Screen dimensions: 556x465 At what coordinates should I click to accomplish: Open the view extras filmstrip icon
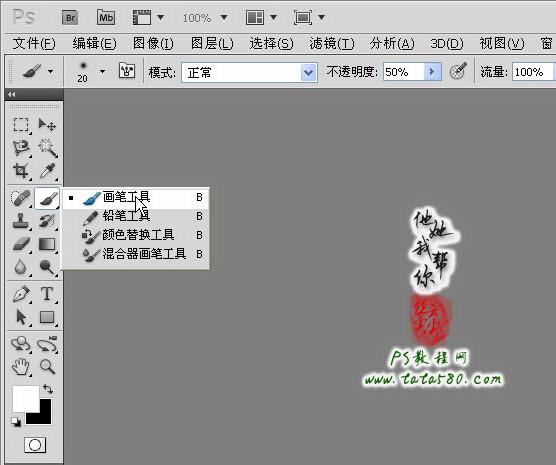tap(141, 17)
